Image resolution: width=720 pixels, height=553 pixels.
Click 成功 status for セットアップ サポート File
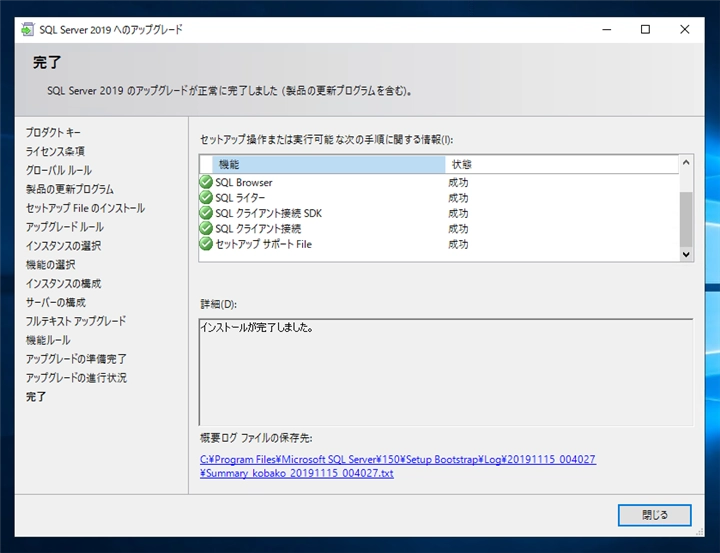click(x=458, y=244)
